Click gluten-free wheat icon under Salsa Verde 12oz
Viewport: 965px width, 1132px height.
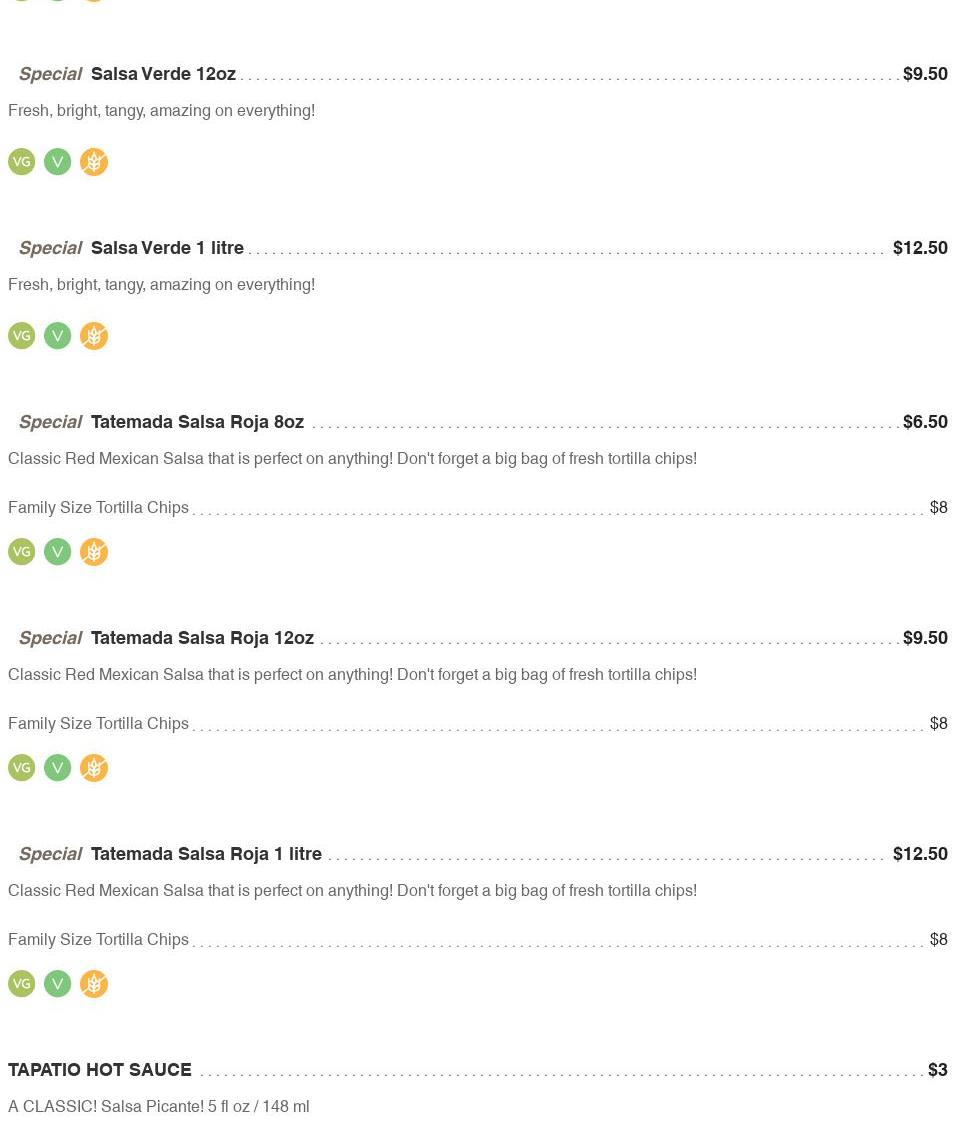[94, 162]
